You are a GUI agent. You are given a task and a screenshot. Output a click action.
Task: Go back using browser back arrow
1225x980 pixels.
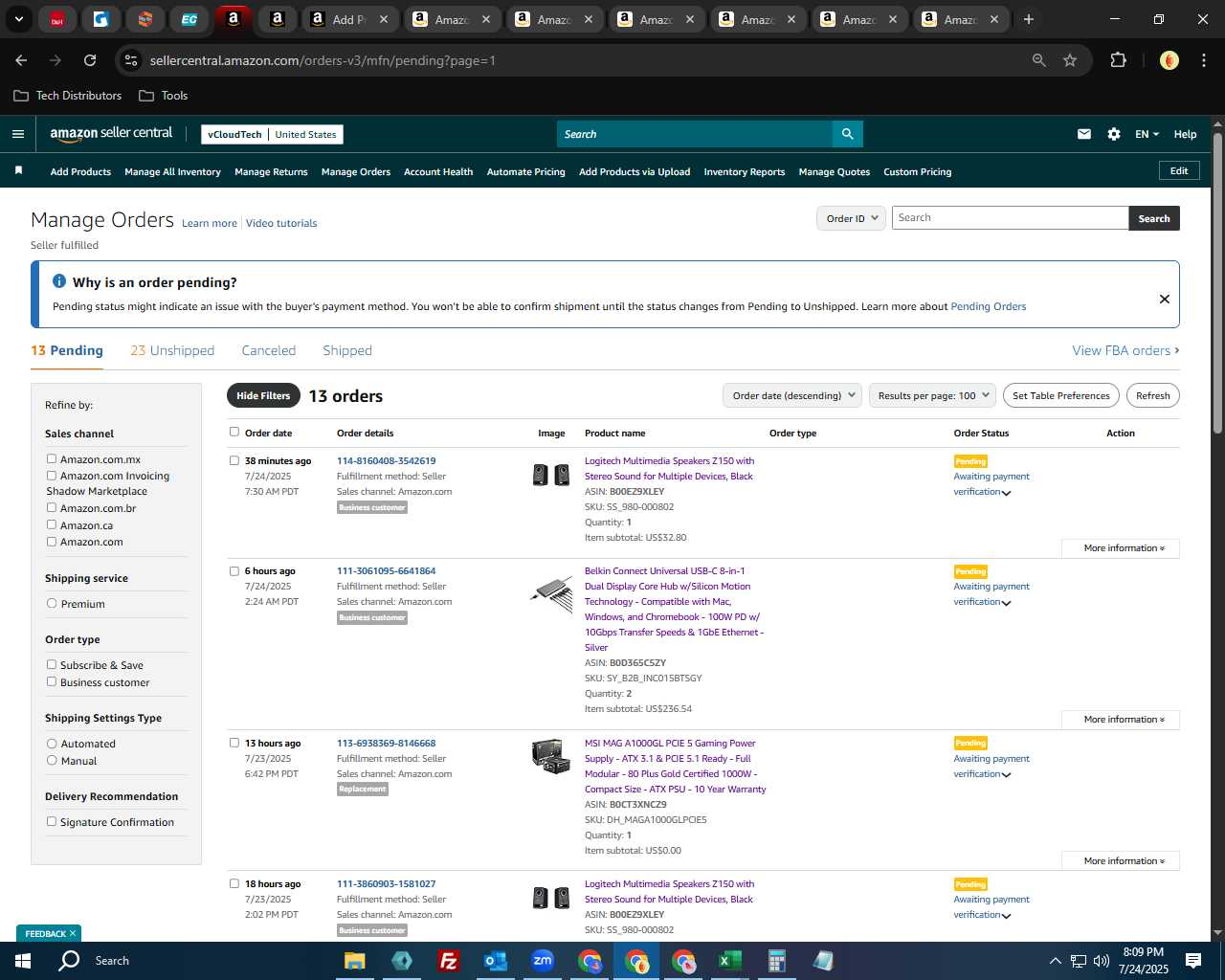[x=21, y=60]
